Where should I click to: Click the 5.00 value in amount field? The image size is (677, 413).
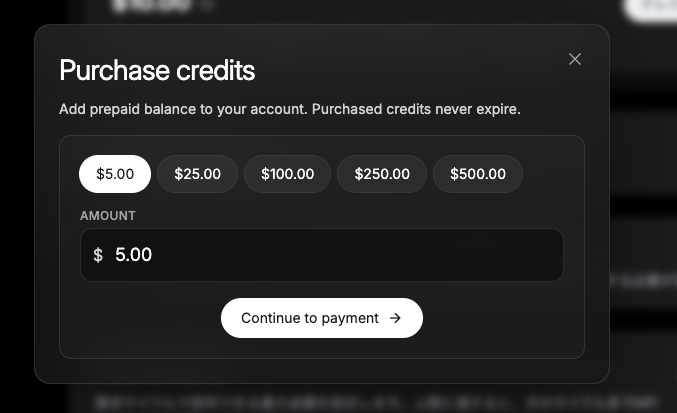[134, 255]
